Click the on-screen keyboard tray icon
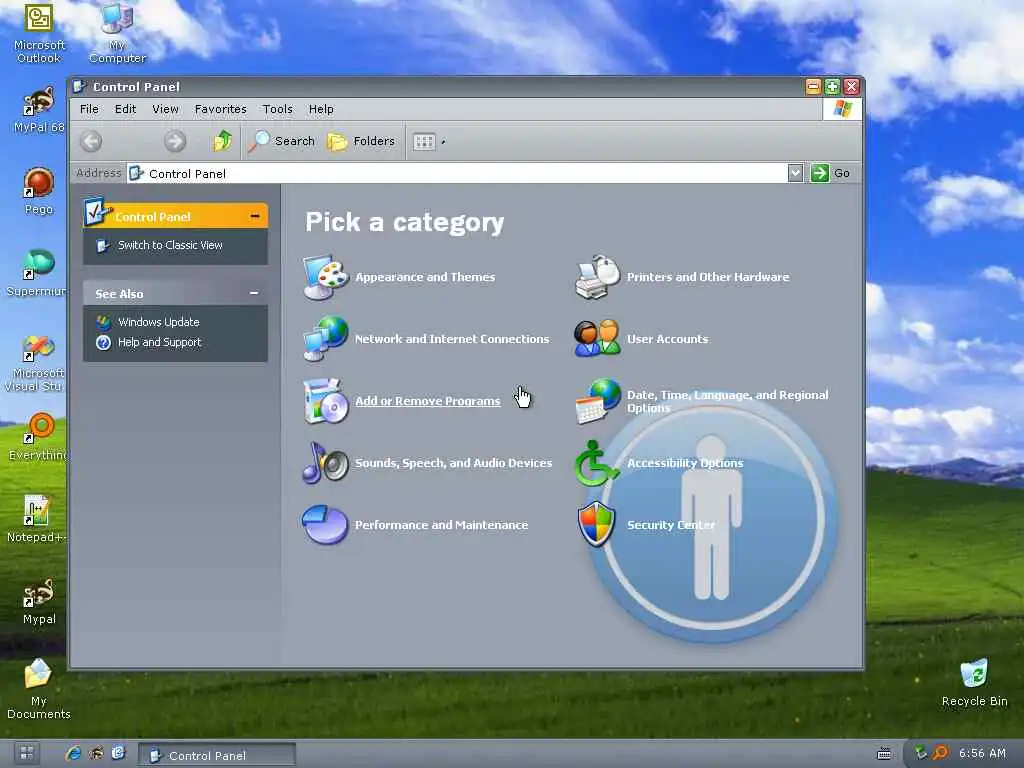Viewport: 1024px width, 768px height. coord(884,754)
